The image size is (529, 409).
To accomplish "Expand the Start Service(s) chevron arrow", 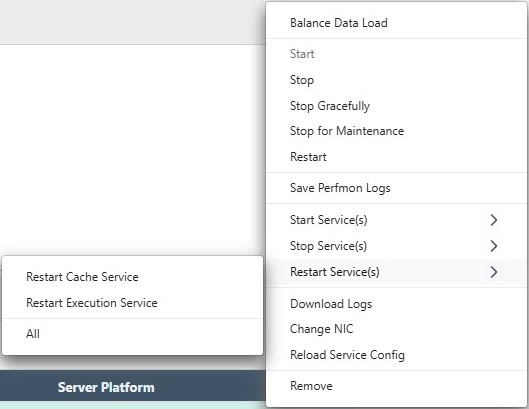I will (494, 220).
